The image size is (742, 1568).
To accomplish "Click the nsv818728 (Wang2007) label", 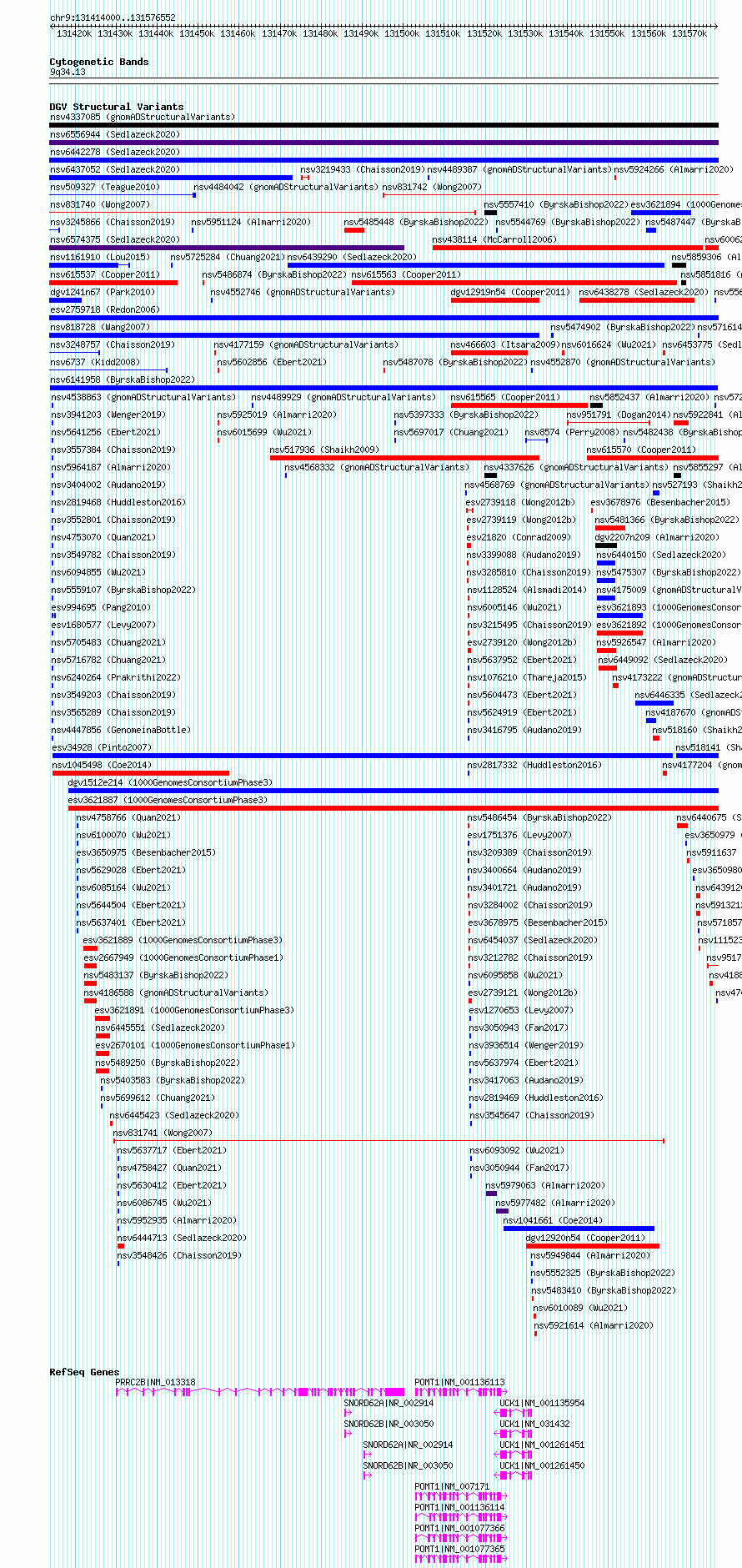I will coord(100,327).
